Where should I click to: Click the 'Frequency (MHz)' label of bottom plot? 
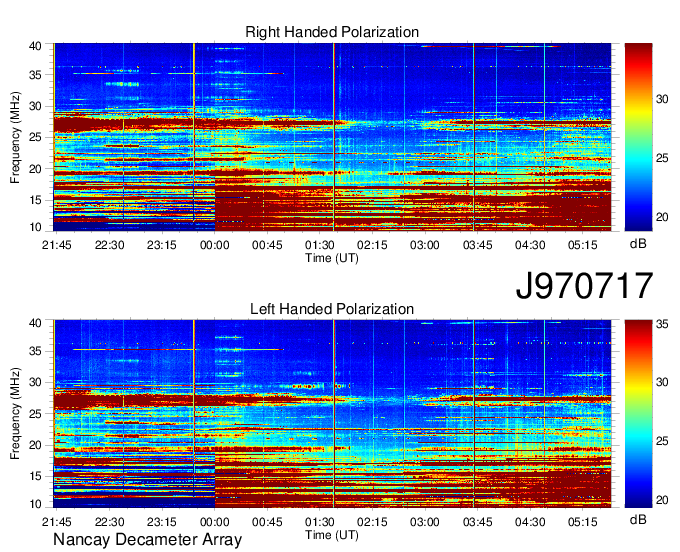[15, 414]
